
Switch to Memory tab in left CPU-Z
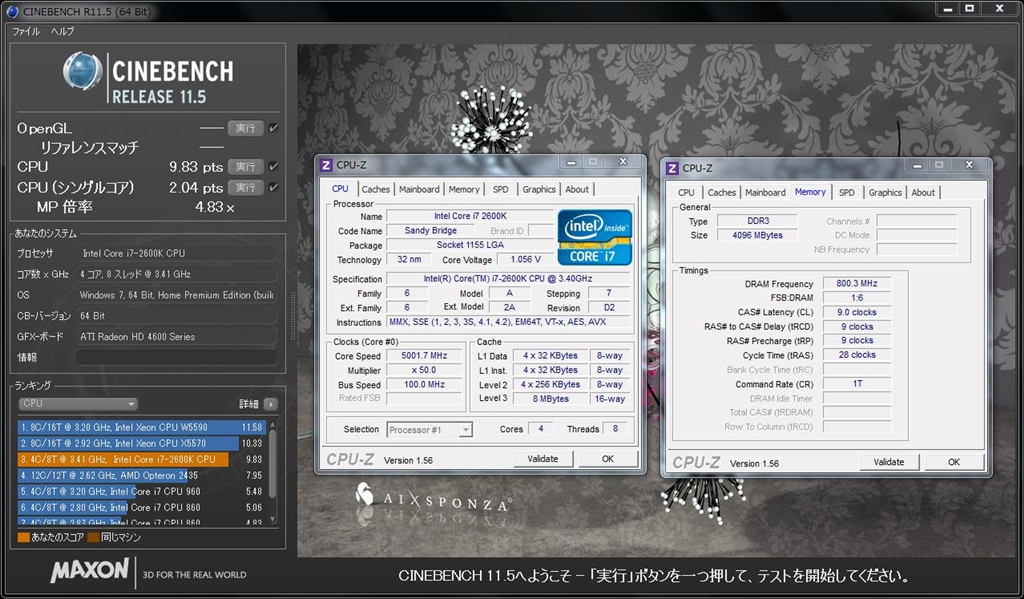tap(464, 189)
